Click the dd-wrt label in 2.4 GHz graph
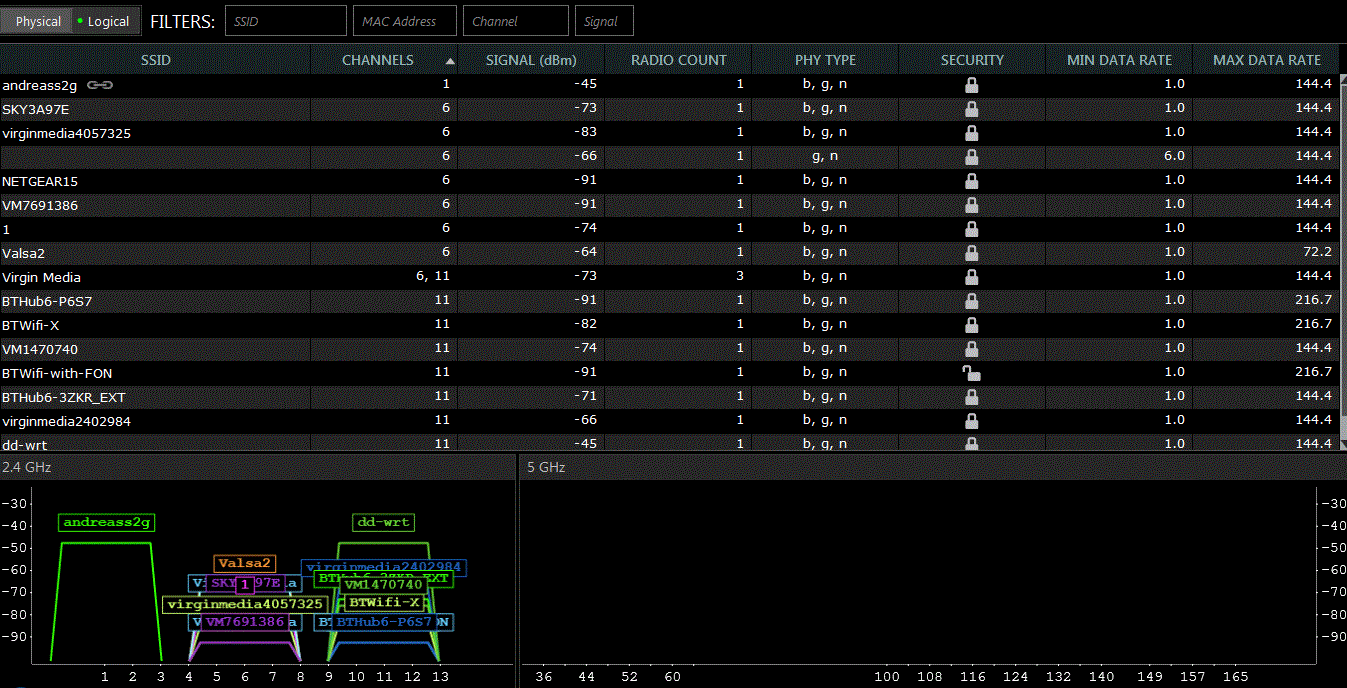 point(383,522)
